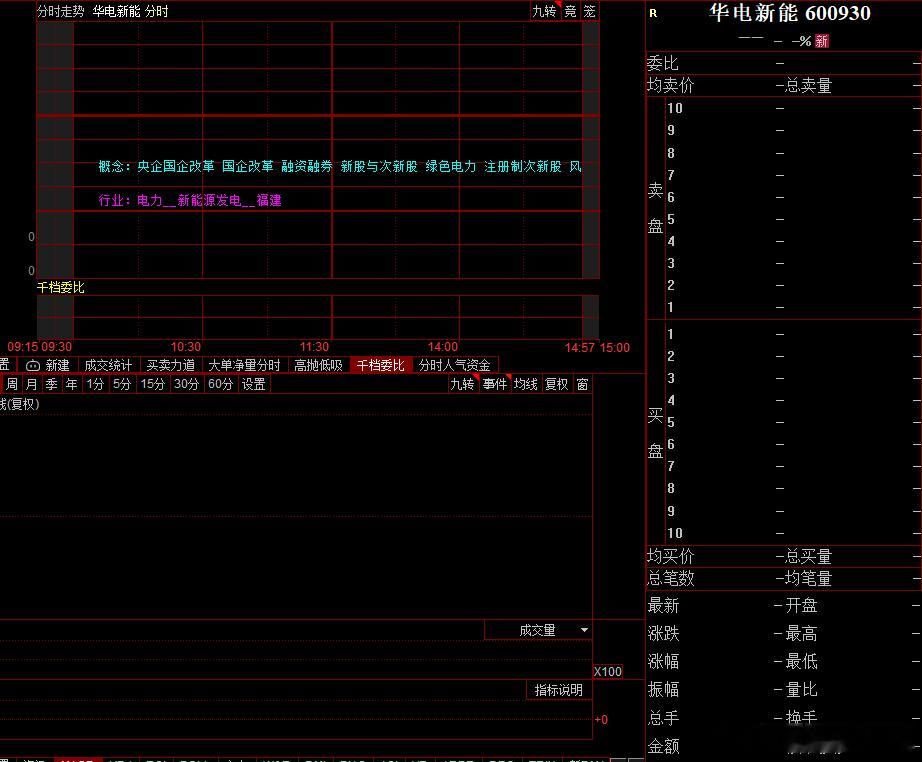This screenshot has height=762, width=922.
Task: Click the 金额 turnover amount label
Action: 663,746
